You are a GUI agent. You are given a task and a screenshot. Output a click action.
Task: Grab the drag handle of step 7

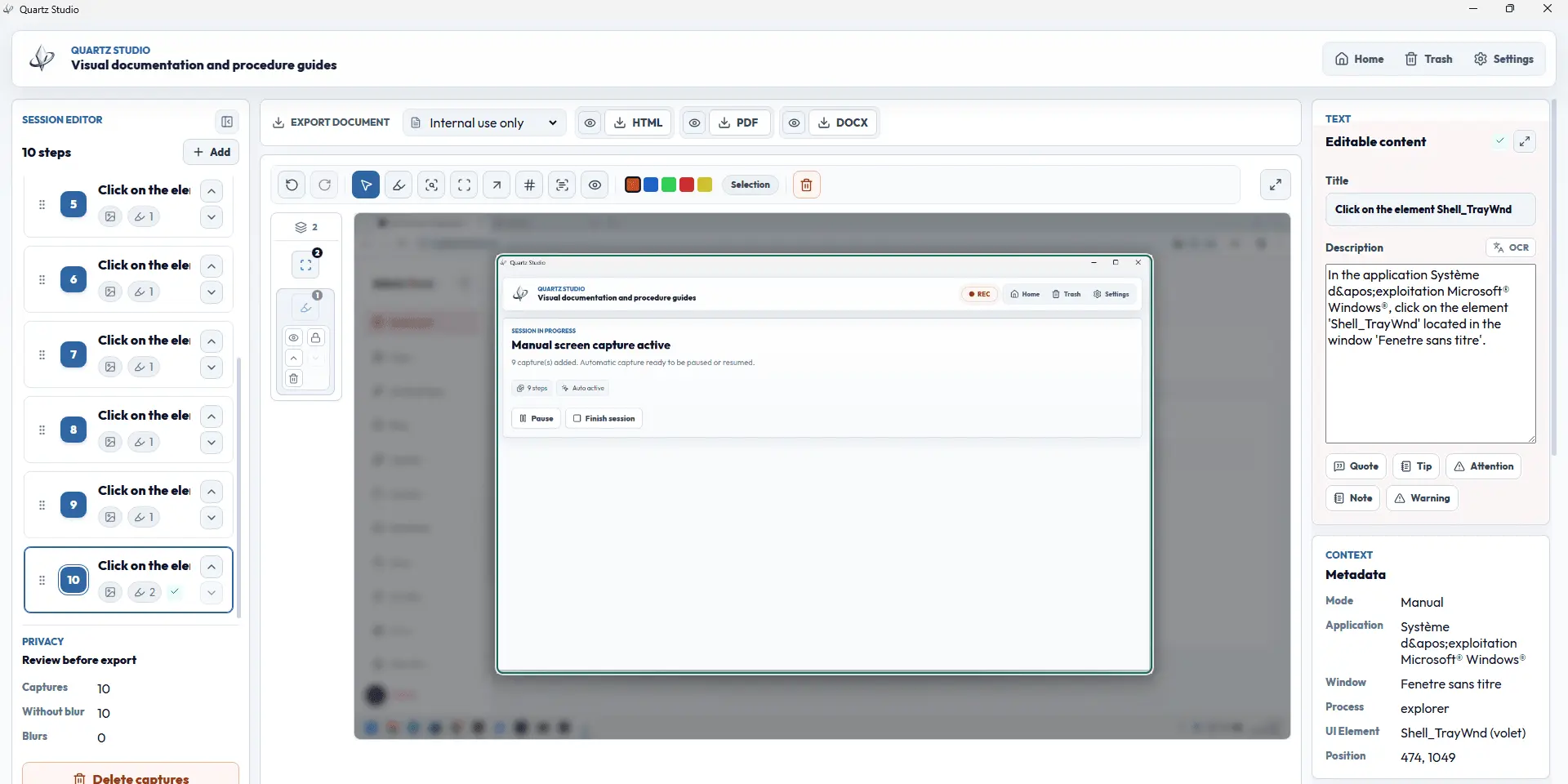42,354
